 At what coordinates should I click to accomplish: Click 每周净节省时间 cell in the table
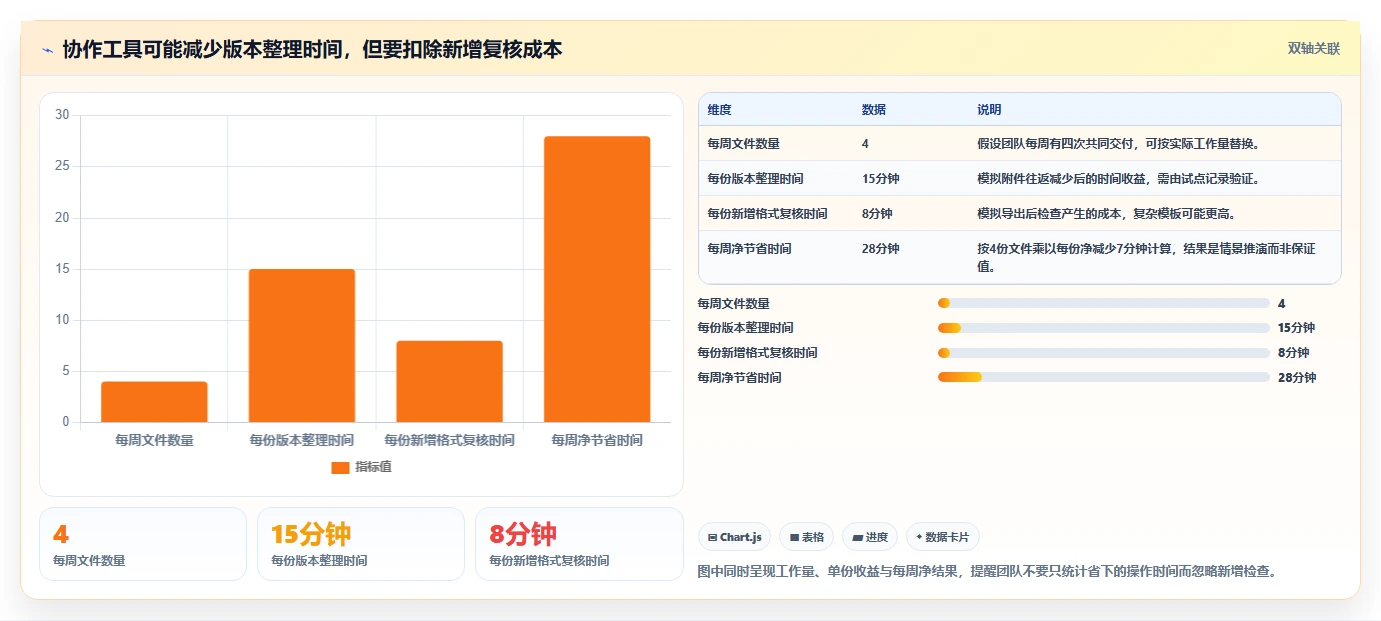749,249
